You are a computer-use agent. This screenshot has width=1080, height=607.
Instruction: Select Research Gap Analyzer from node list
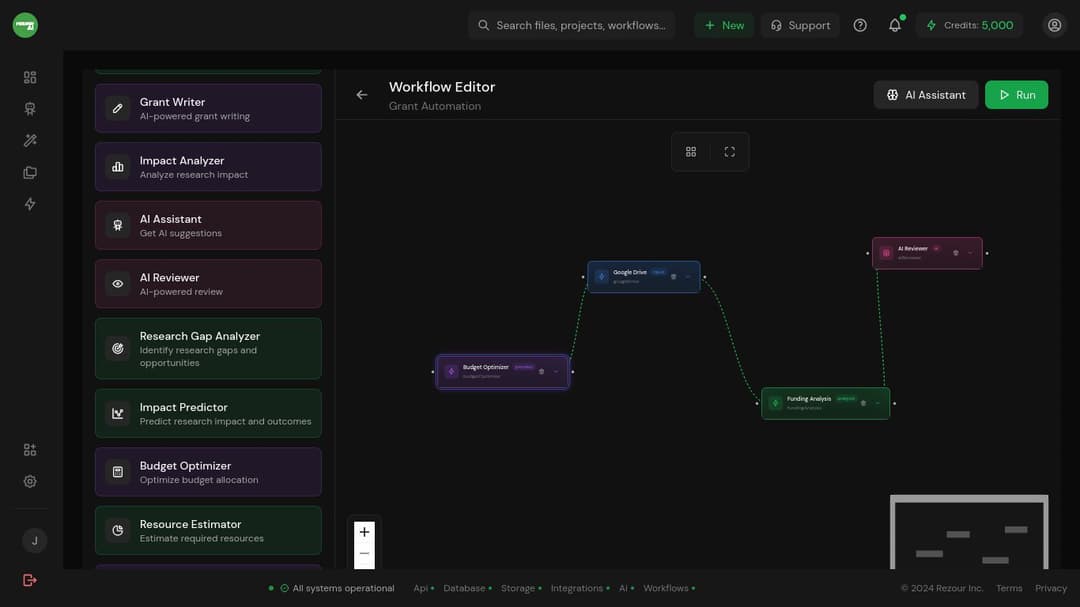tap(208, 349)
